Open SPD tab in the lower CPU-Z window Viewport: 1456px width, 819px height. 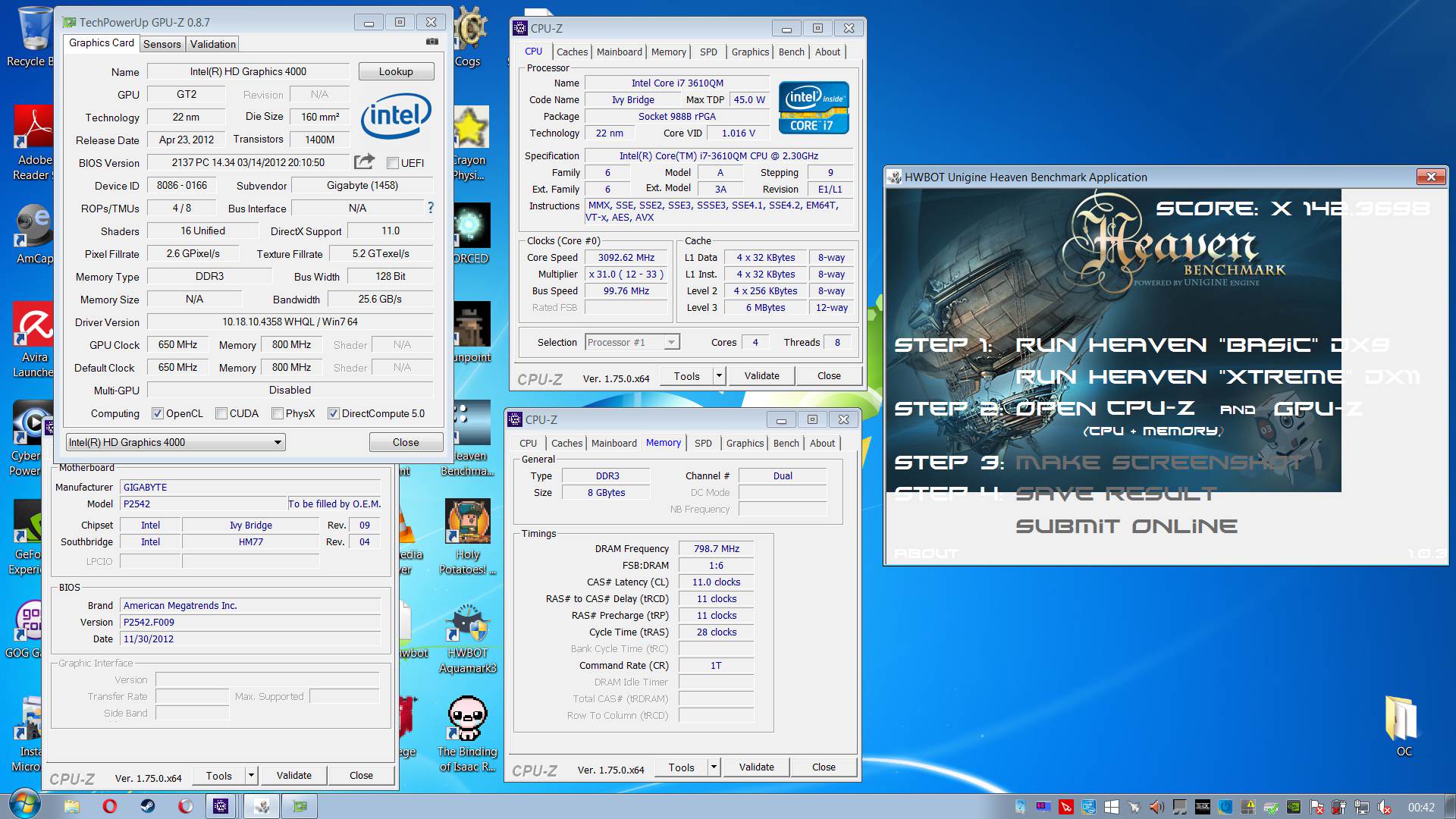(703, 443)
